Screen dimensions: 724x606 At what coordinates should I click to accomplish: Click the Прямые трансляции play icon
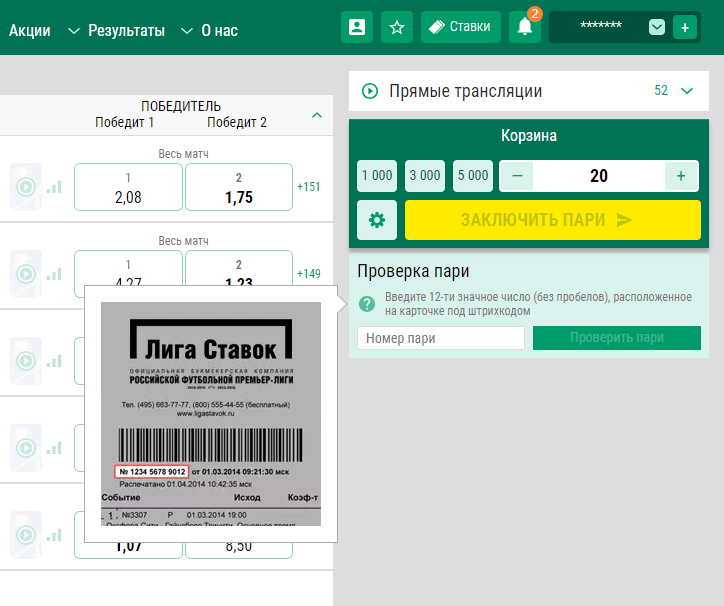[x=370, y=91]
